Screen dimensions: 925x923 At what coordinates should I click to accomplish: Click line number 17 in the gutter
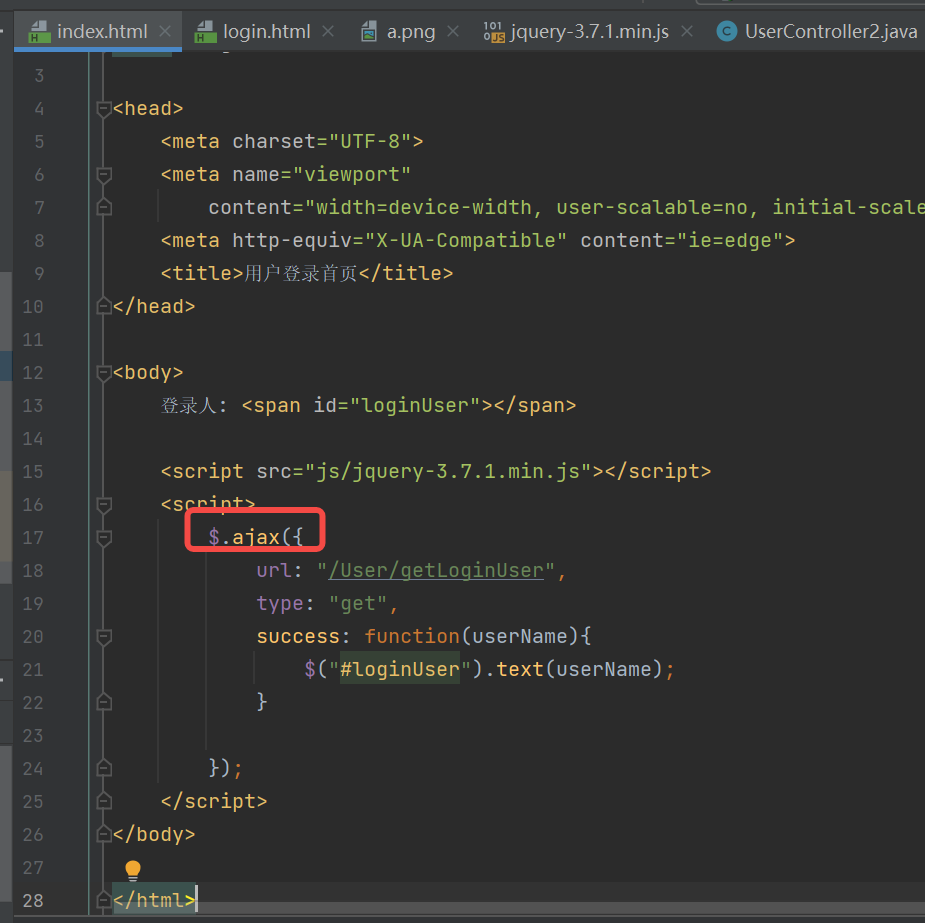click(32, 538)
